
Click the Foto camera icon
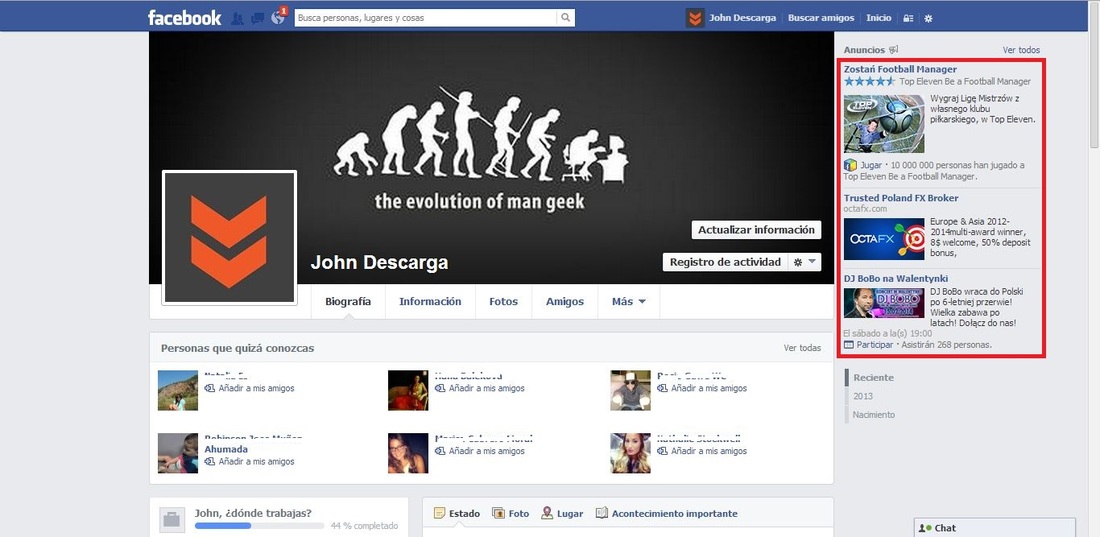(x=498, y=513)
